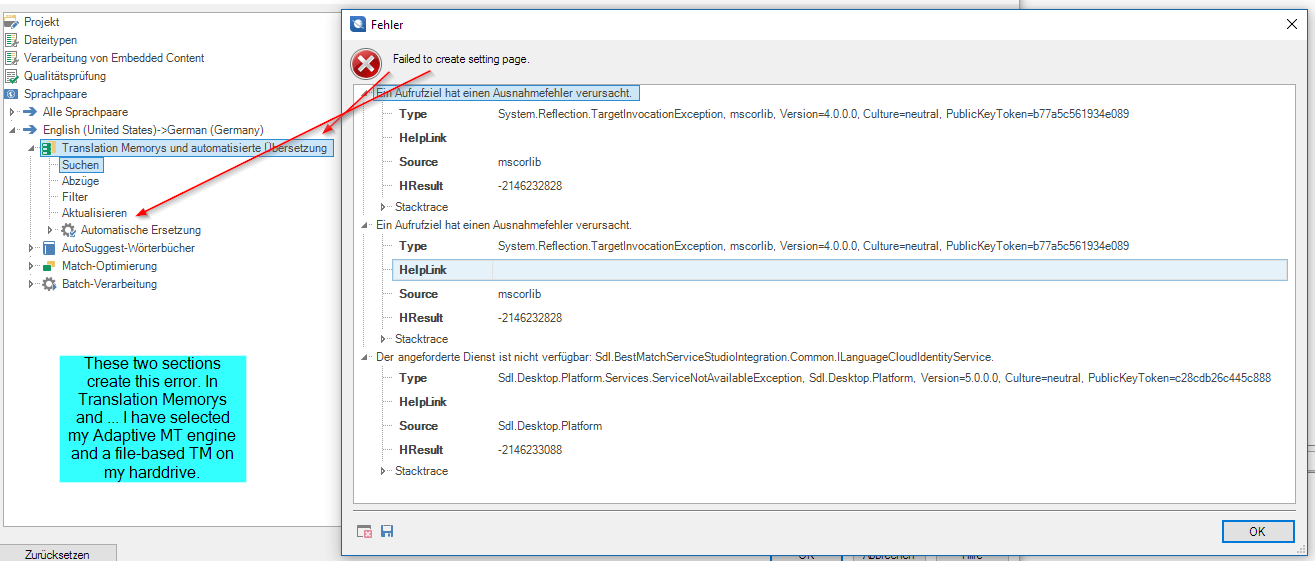
Task: Click the first Source value mscorlib
Action: pyautogui.click(x=518, y=162)
